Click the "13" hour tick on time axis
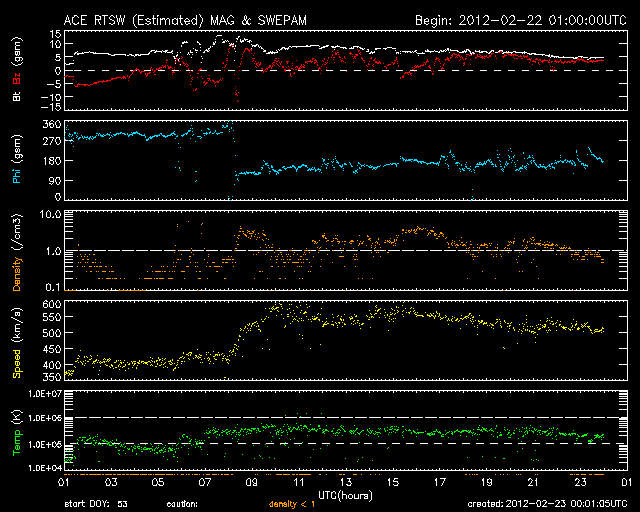Image resolution: width=640 pixels, height=512 pixels. coord(346,483)
